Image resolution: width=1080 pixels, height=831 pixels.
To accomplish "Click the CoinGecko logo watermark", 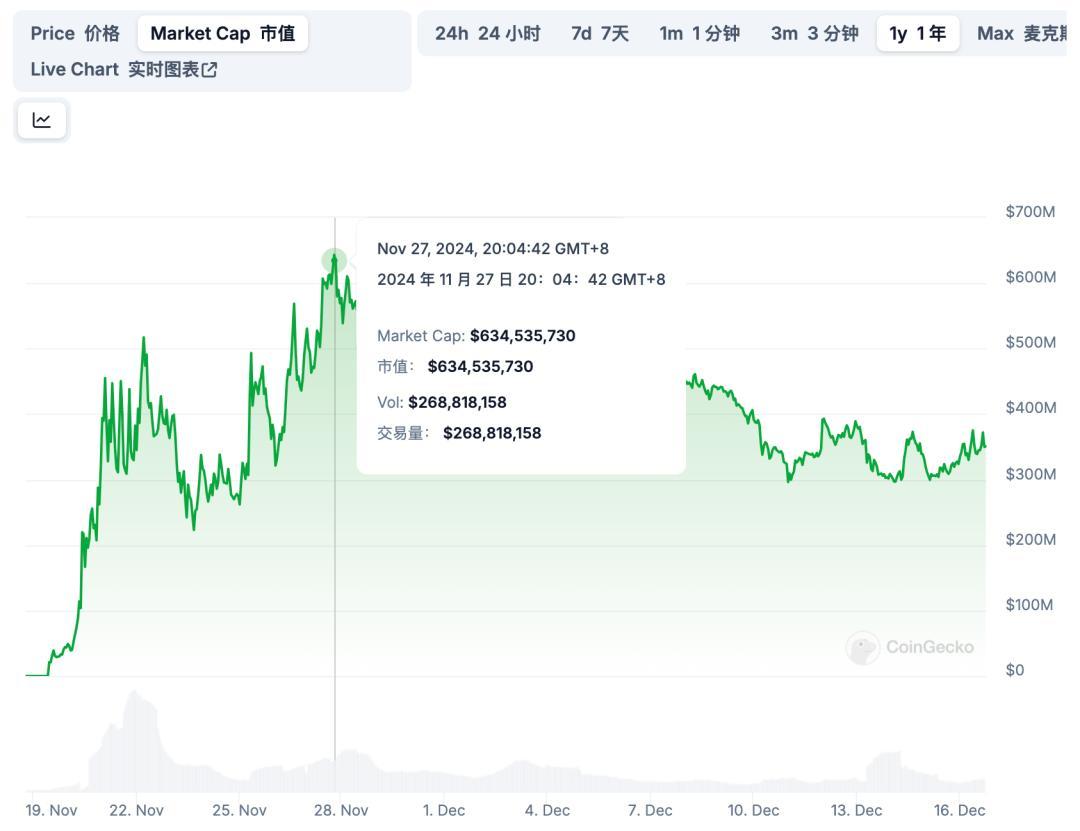I will coord(910,647).
